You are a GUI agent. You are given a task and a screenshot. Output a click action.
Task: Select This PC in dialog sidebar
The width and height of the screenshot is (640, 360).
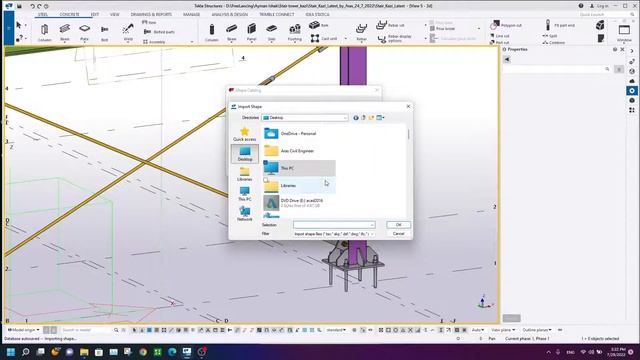(244, 194)
